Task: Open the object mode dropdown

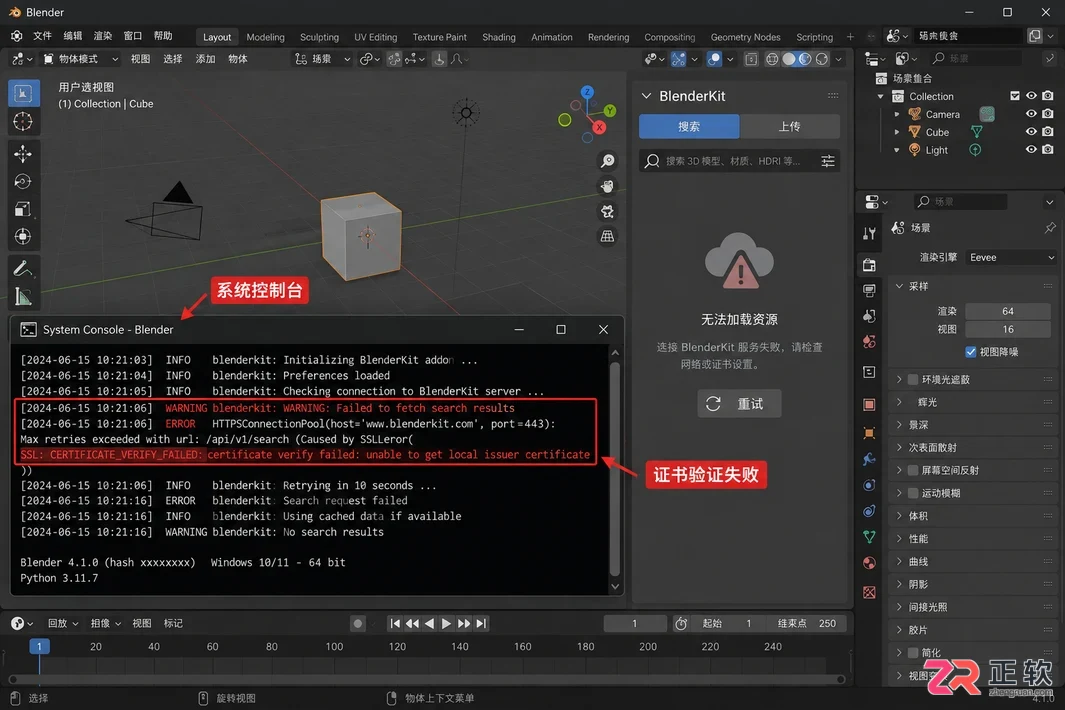Action: [x=80, y=59]
